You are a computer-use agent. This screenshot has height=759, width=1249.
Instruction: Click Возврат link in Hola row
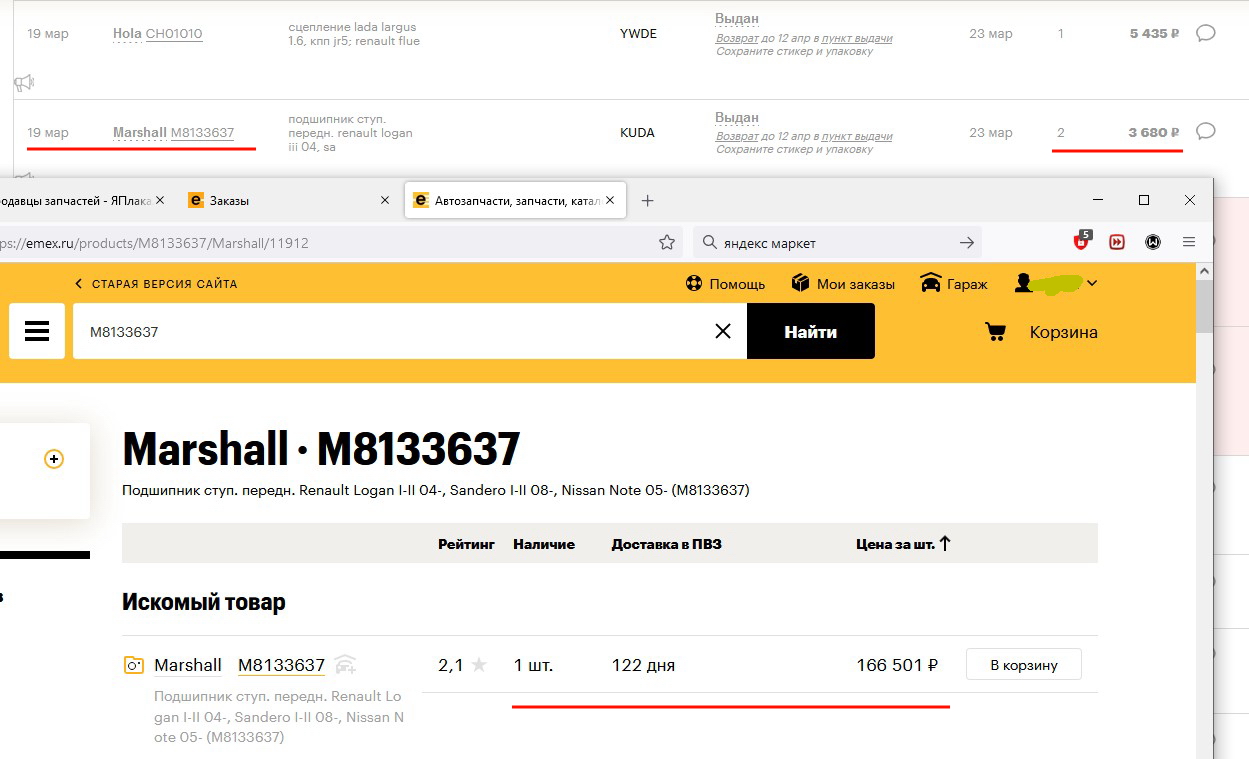click(737, 38)
